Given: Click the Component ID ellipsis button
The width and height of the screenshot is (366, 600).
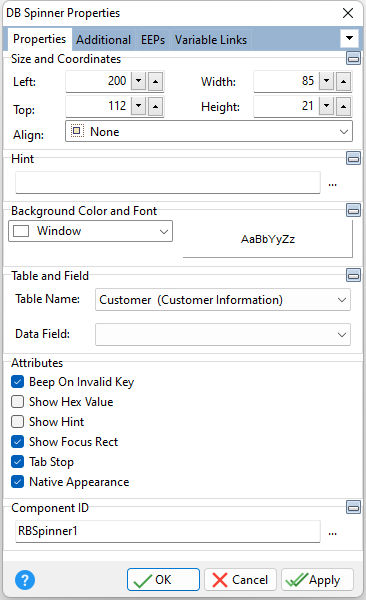Looking at the screenshot, I should pos(332,532).
